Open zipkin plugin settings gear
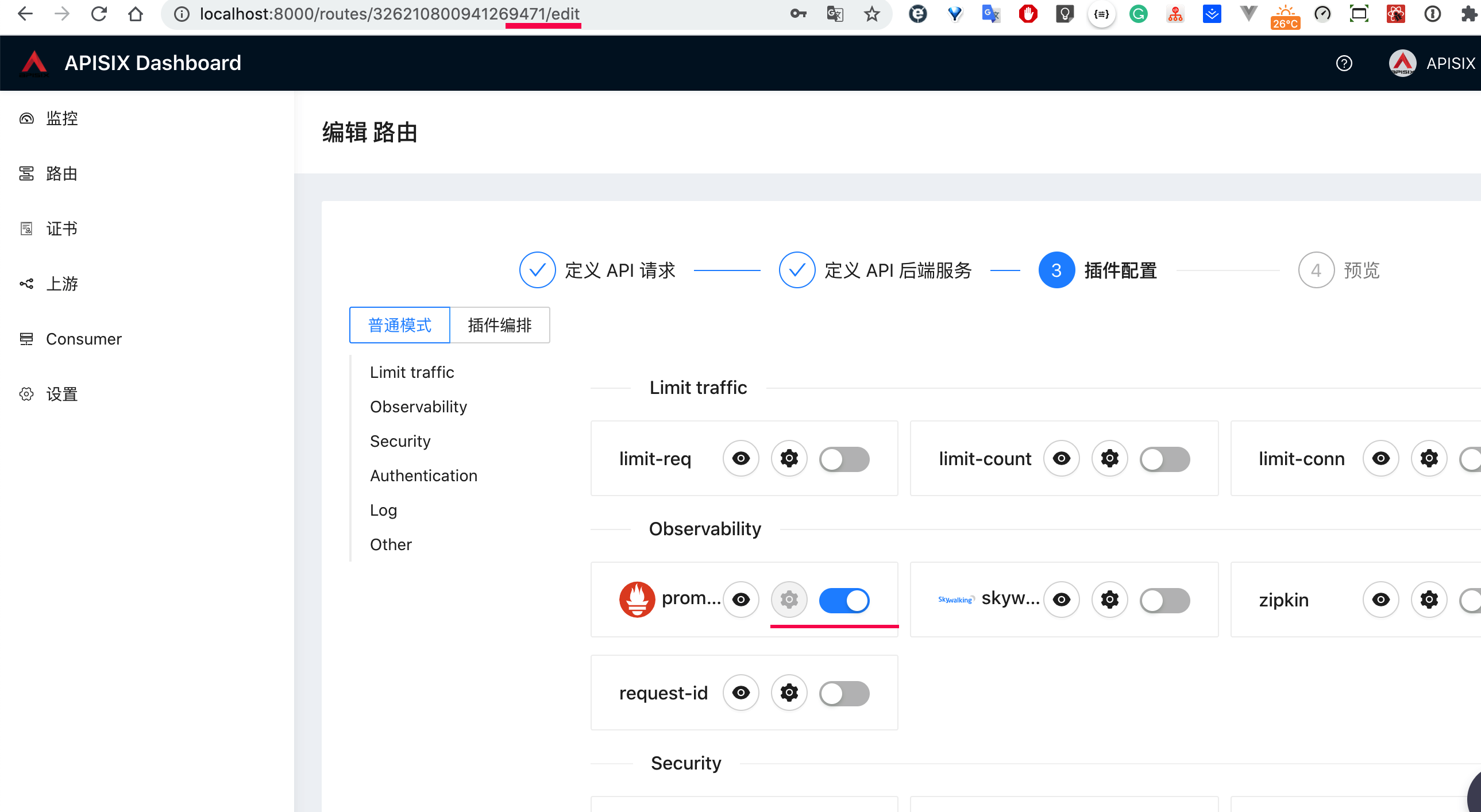 (x=1429, y=600)
